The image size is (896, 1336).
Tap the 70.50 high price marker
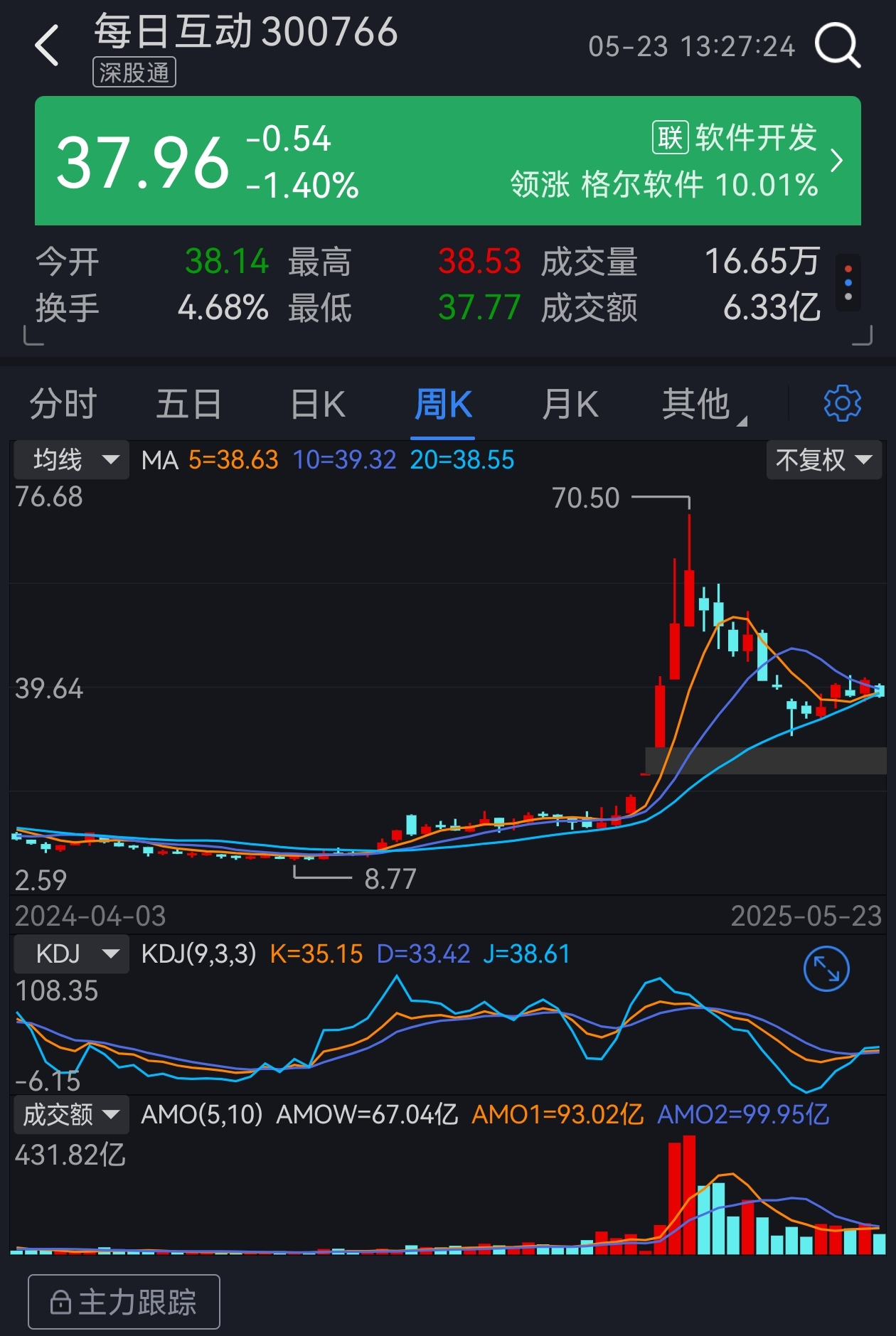pyautogui.click(x=586, y=498)
